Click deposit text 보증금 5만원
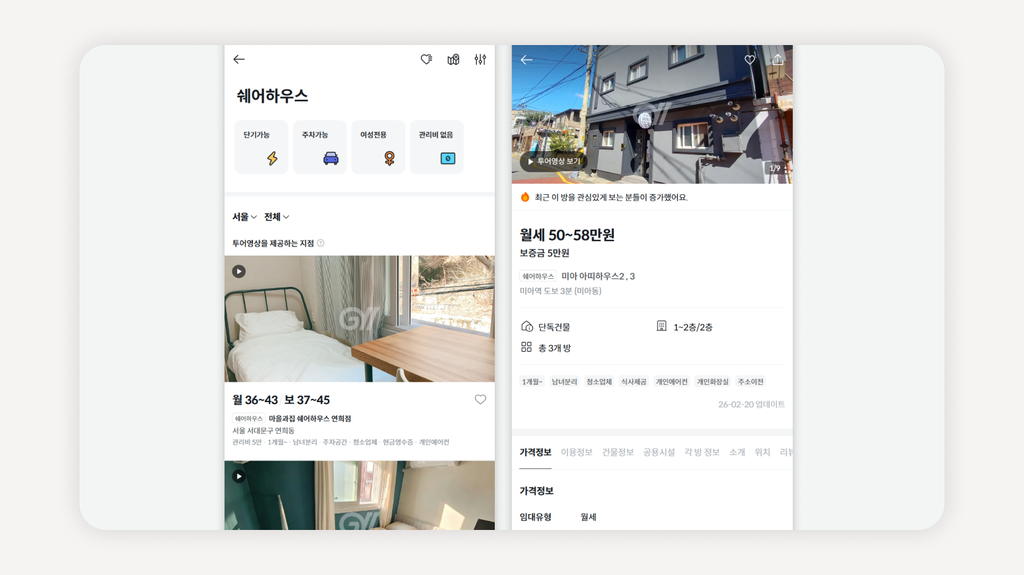The width and height of the screenshot is (1024, 575). [545, 253]
